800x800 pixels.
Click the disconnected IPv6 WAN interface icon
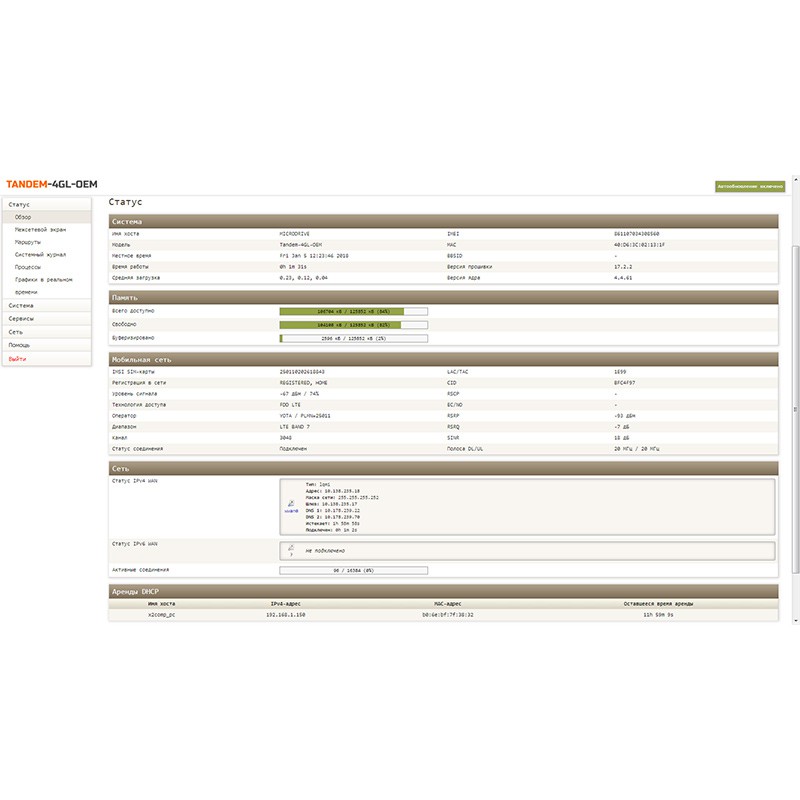tap(291, 549)
